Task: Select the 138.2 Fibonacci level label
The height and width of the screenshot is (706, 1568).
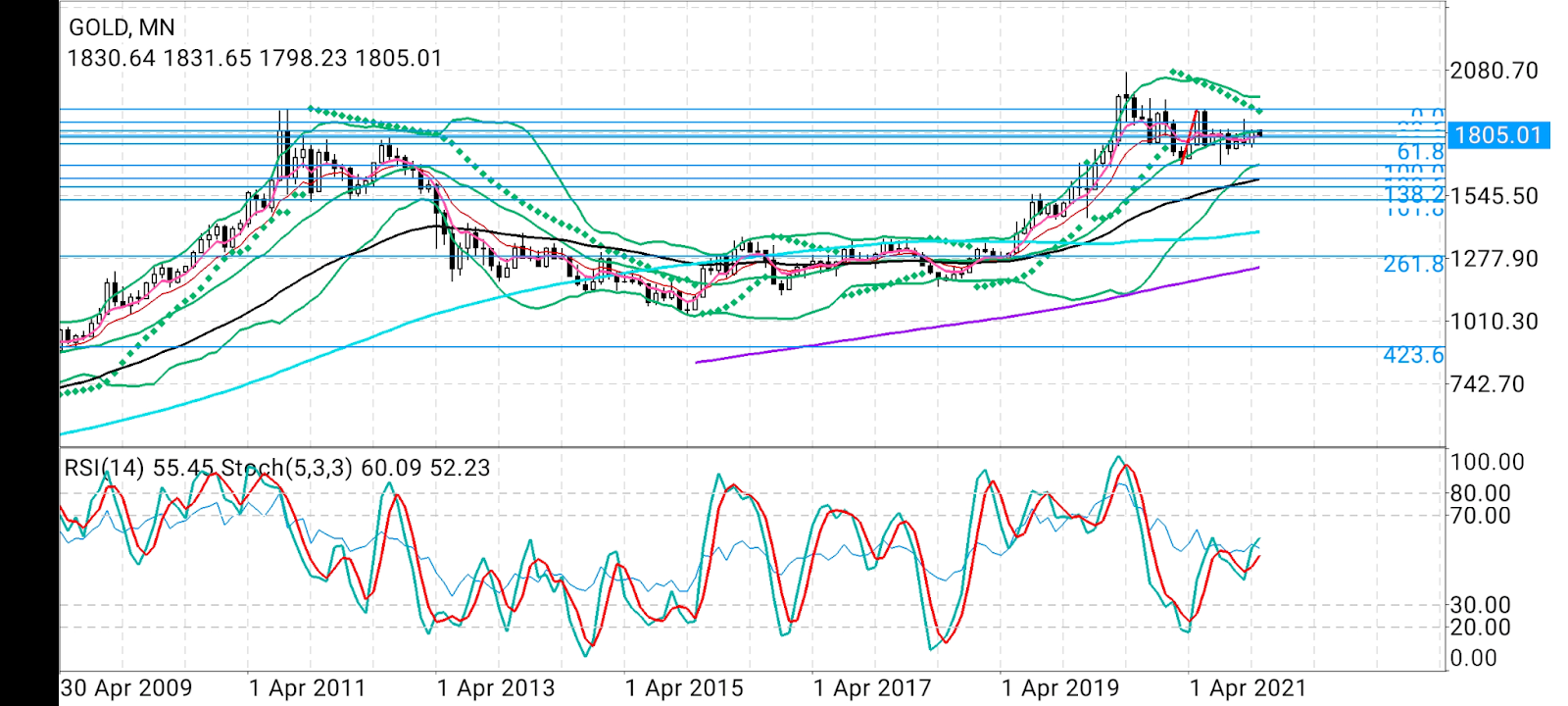Action: pos(1413,195)
